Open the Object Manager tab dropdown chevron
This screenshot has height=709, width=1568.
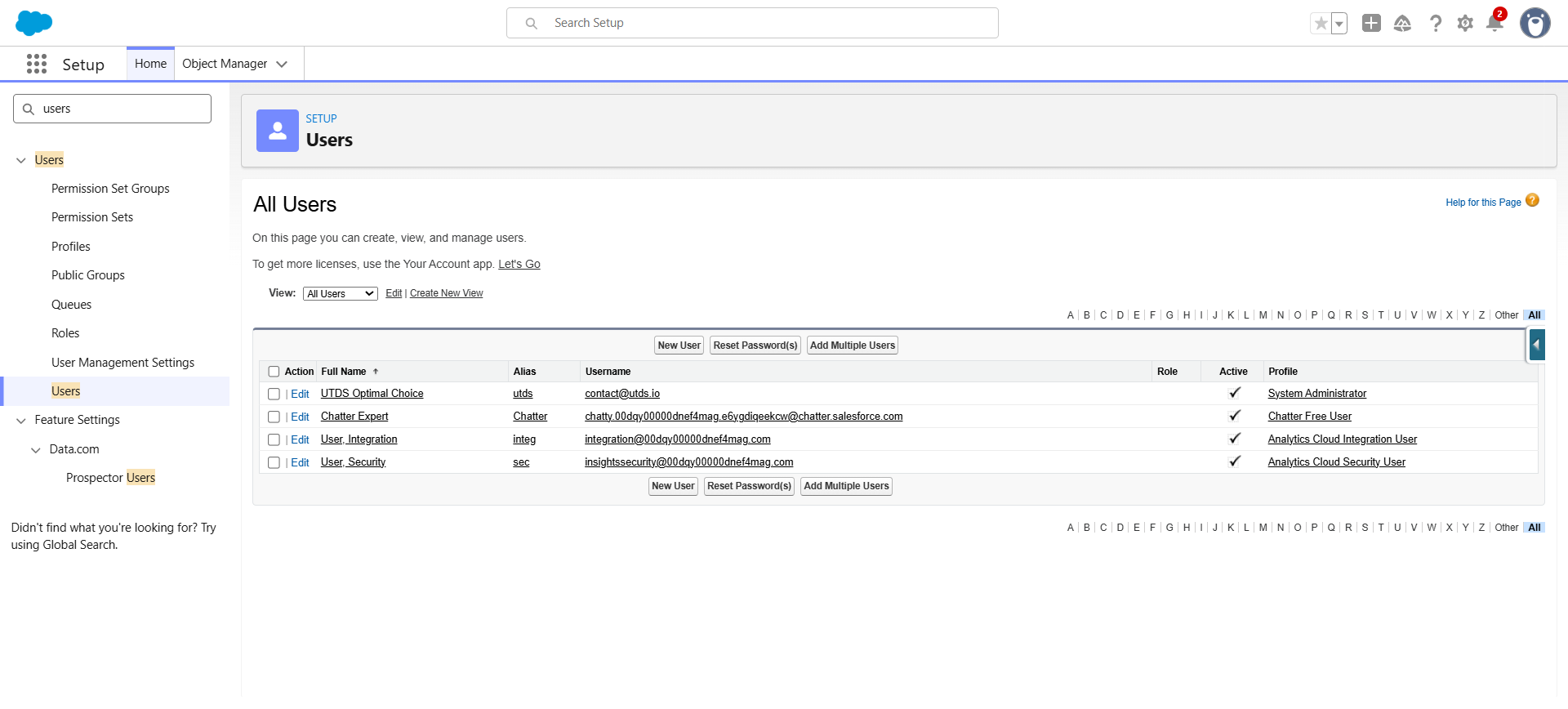[282, 64]
